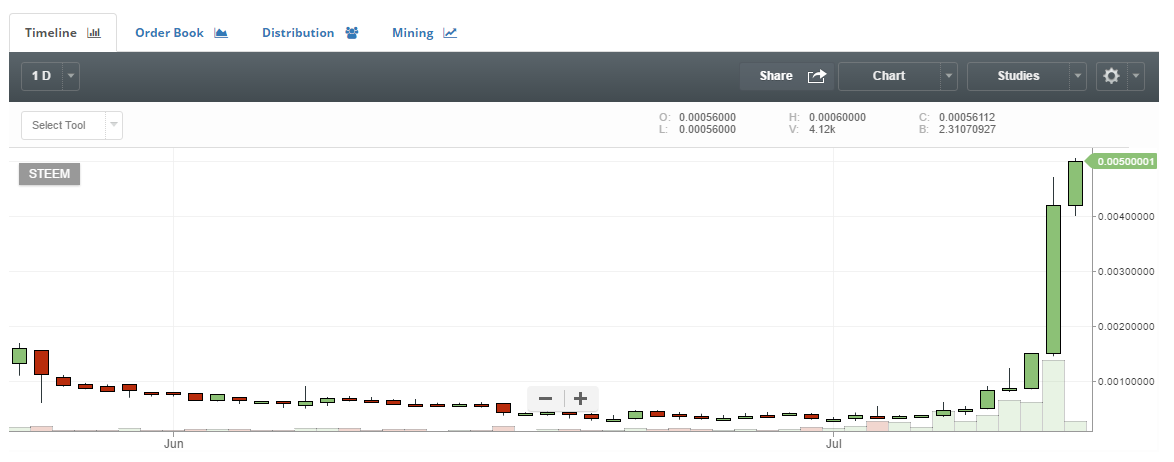The width and height of the screenshot is (1174, 462).
Task: Click the line chart icon beside Mining
Action: click(x=450, y=33)
